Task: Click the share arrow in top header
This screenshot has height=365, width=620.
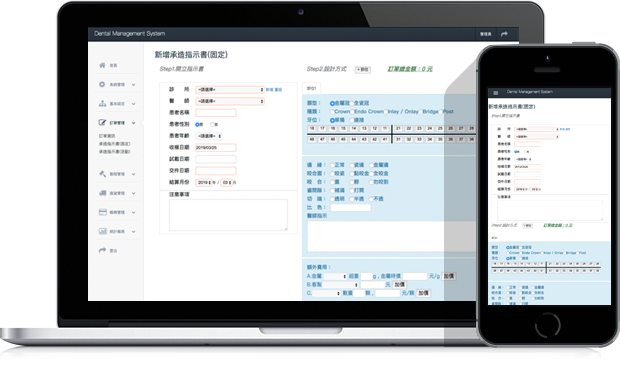Action: (504, 34)
